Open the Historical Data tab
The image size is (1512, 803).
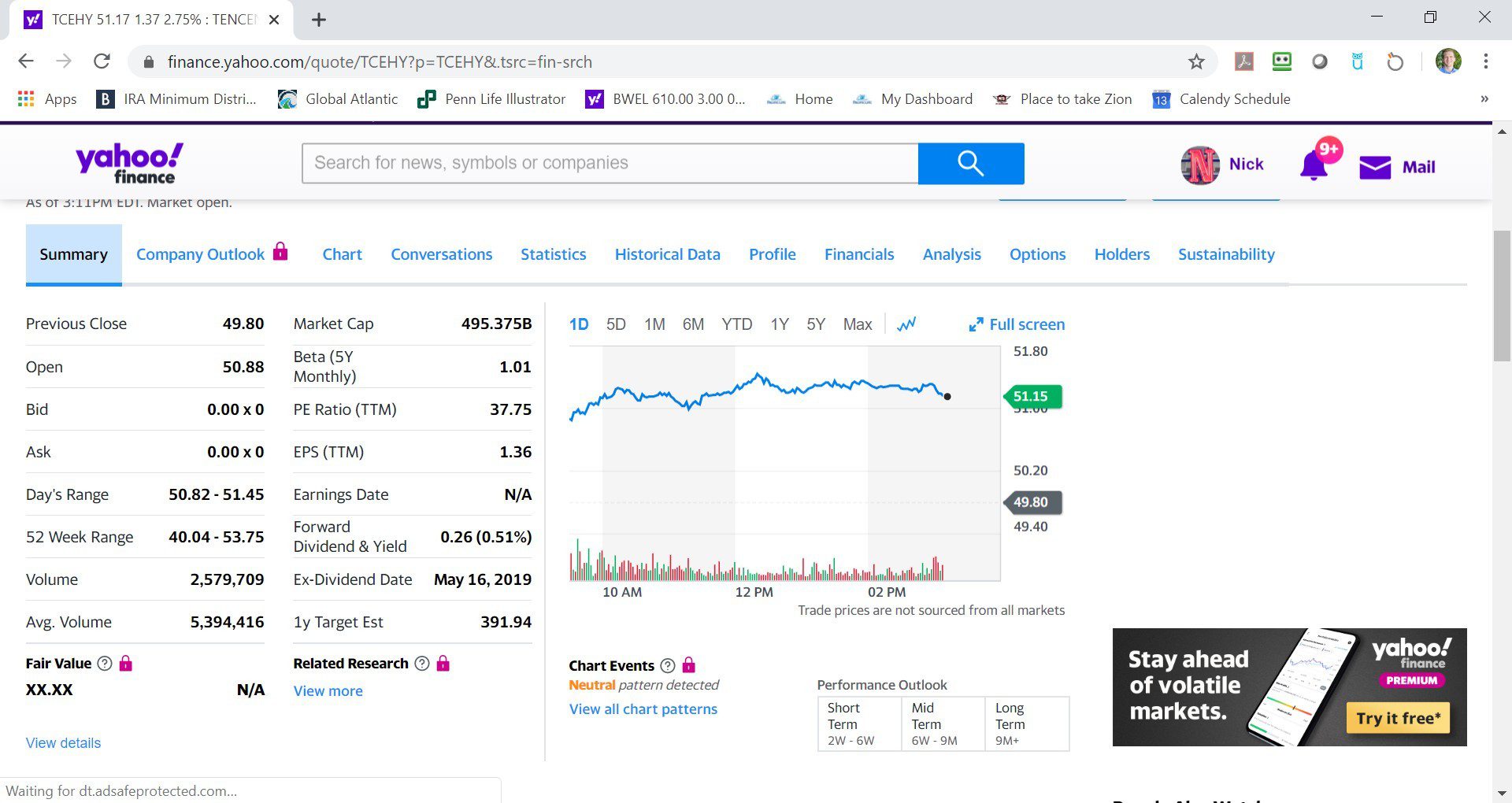point(667,254)
